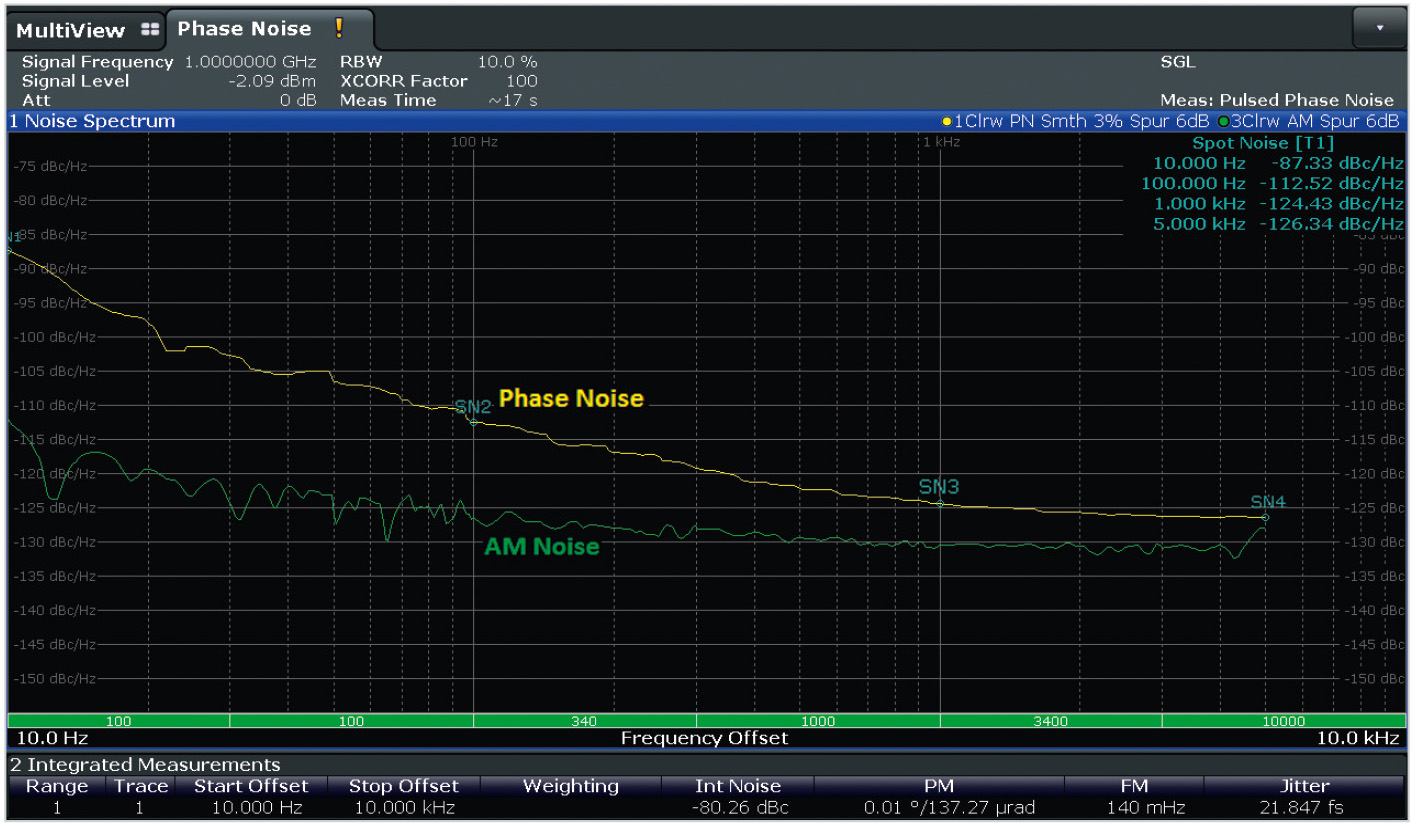Click the Signal Level -2.09 dBm value
The width and height of the screenshot is (1412, 824).
[x=272, y=81]
